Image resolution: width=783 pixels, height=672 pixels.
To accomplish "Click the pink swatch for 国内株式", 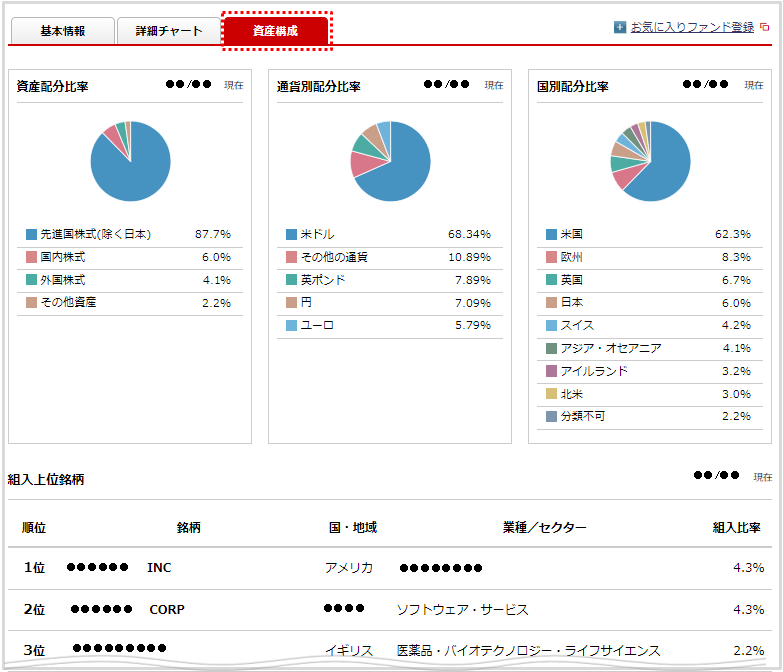I will 31,257.
